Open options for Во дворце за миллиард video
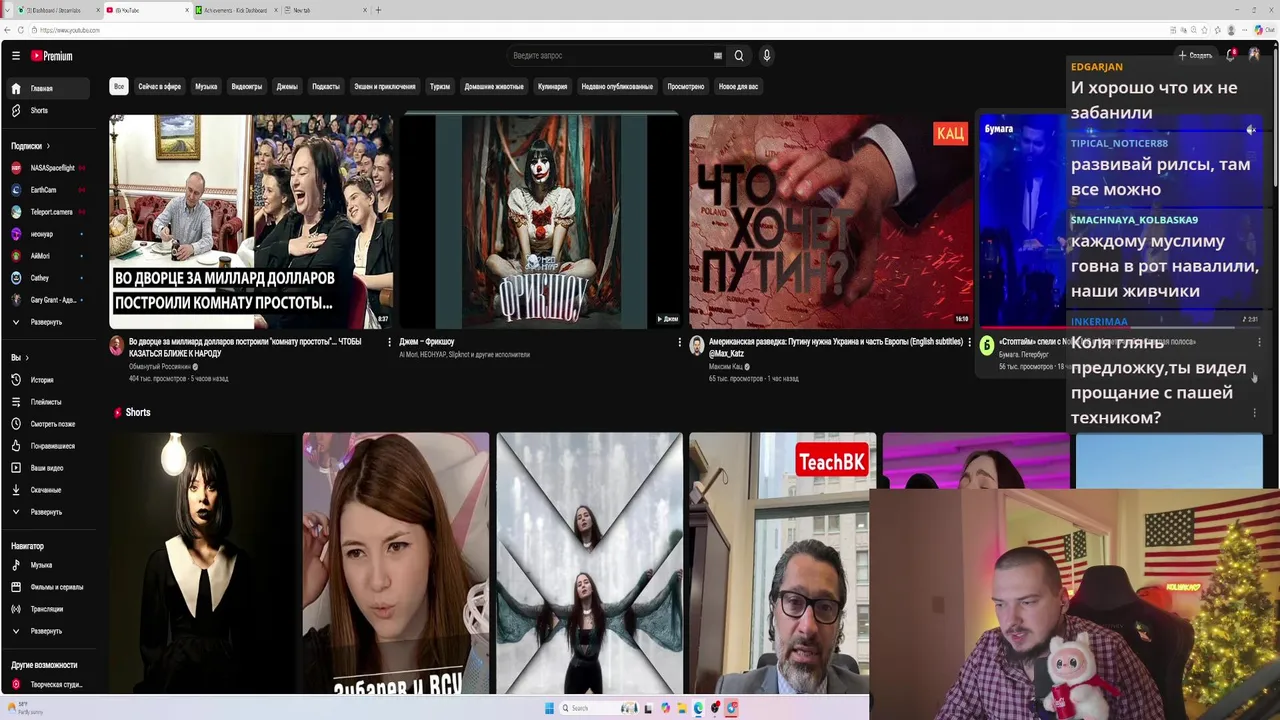1280x720 pixels. click(x=389, y=342)
